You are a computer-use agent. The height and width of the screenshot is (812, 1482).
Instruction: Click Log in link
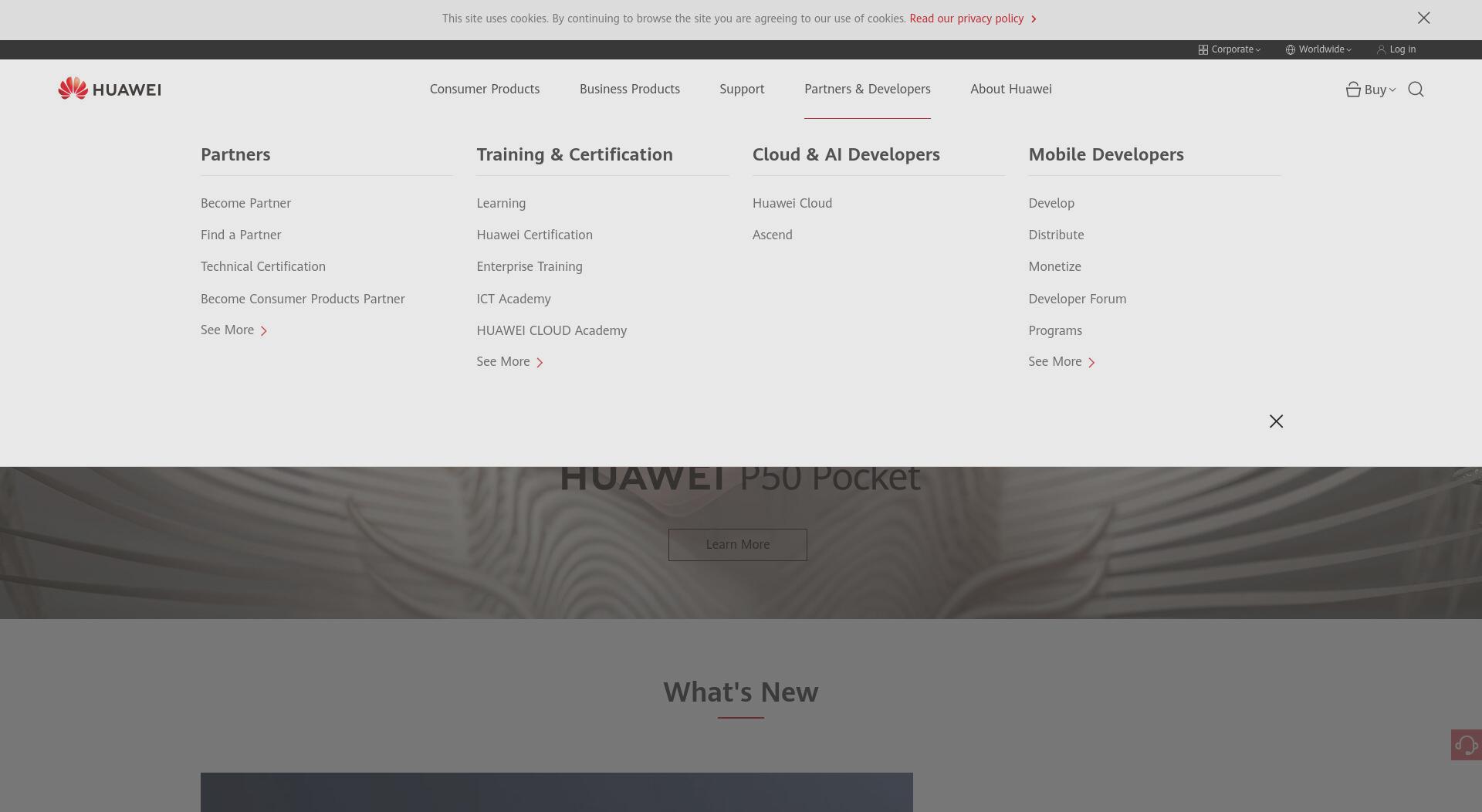(1402, 49)
